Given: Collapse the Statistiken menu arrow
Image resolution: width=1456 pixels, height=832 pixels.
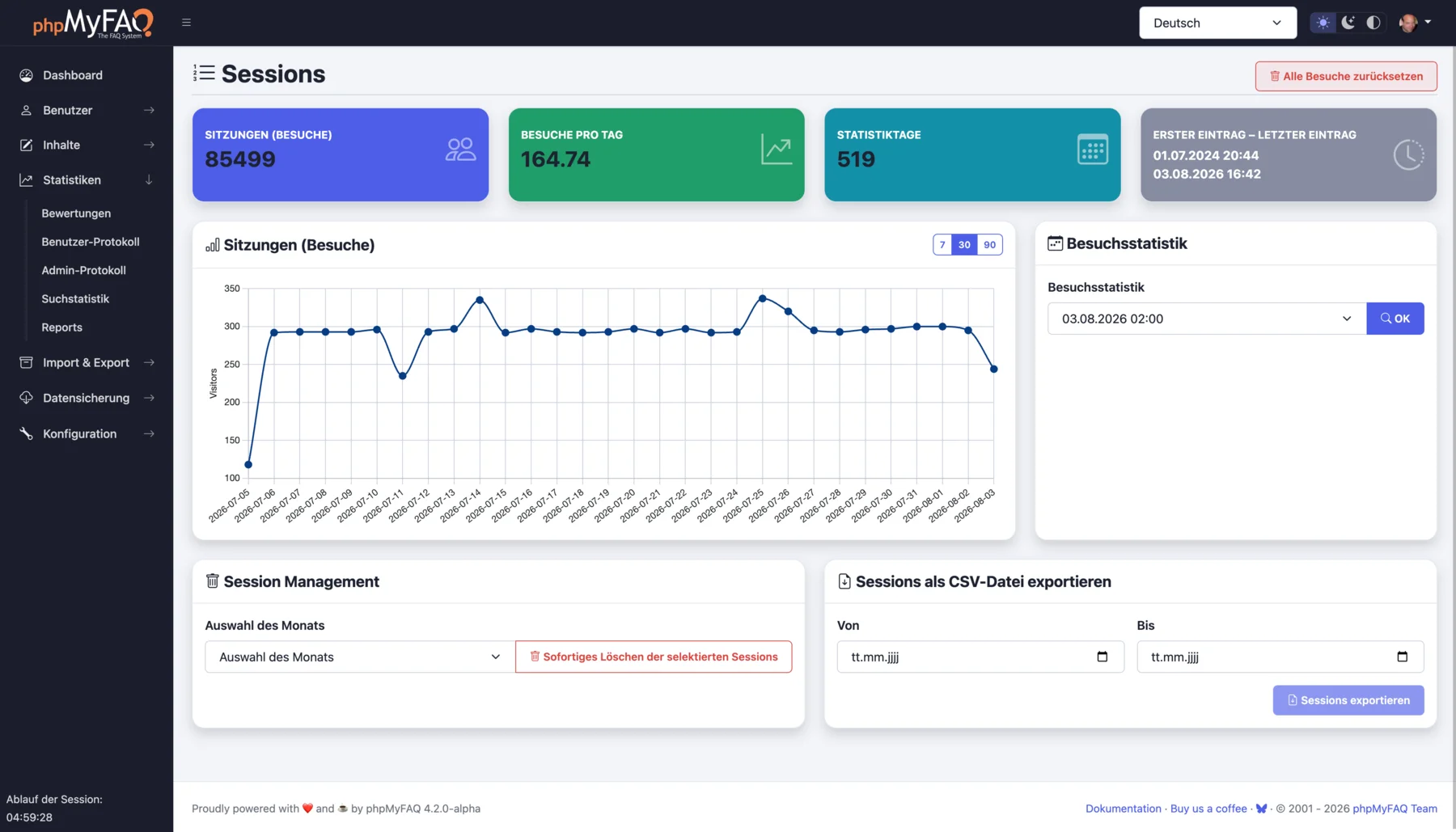Looking at the screenshot, I should pos(149,179).
